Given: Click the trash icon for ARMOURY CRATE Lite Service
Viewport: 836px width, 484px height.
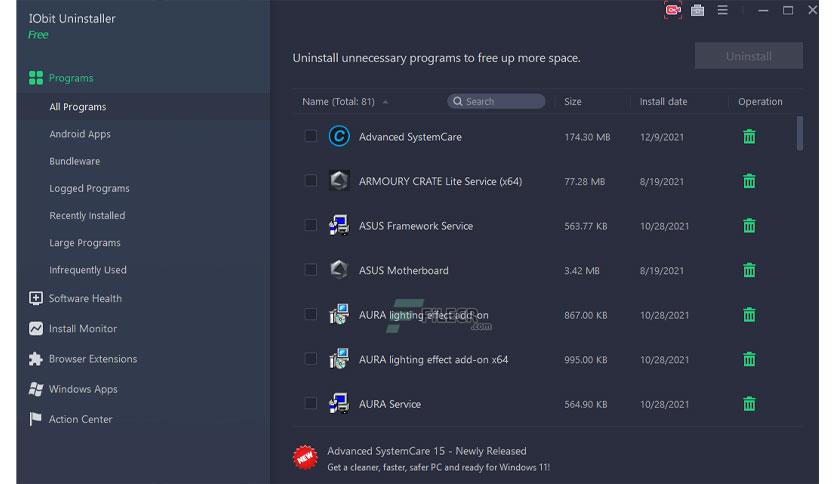Looking at the screenshot, I should click(749, 181).
